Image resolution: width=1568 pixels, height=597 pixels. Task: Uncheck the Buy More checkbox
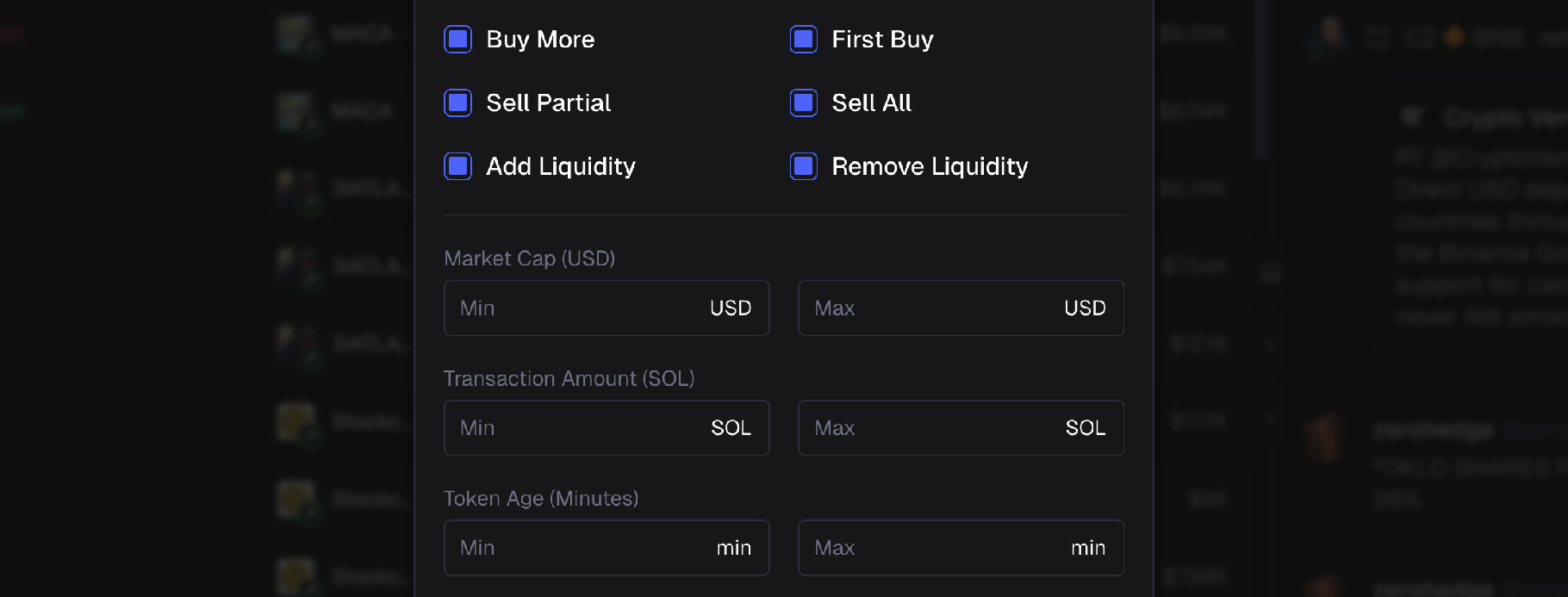coord(457,40)
